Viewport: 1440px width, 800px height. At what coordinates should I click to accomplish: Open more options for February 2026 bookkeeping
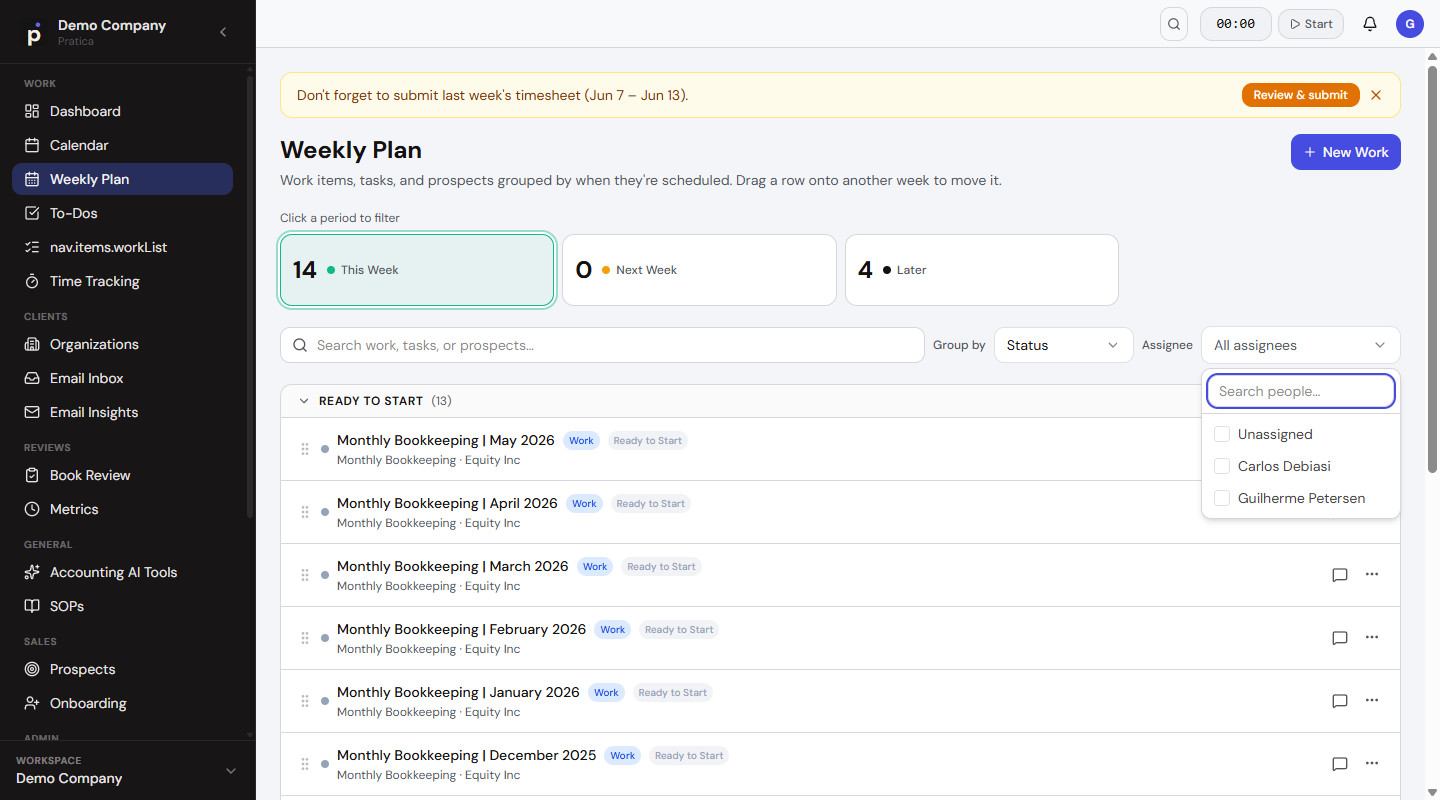coord(1372,637)
